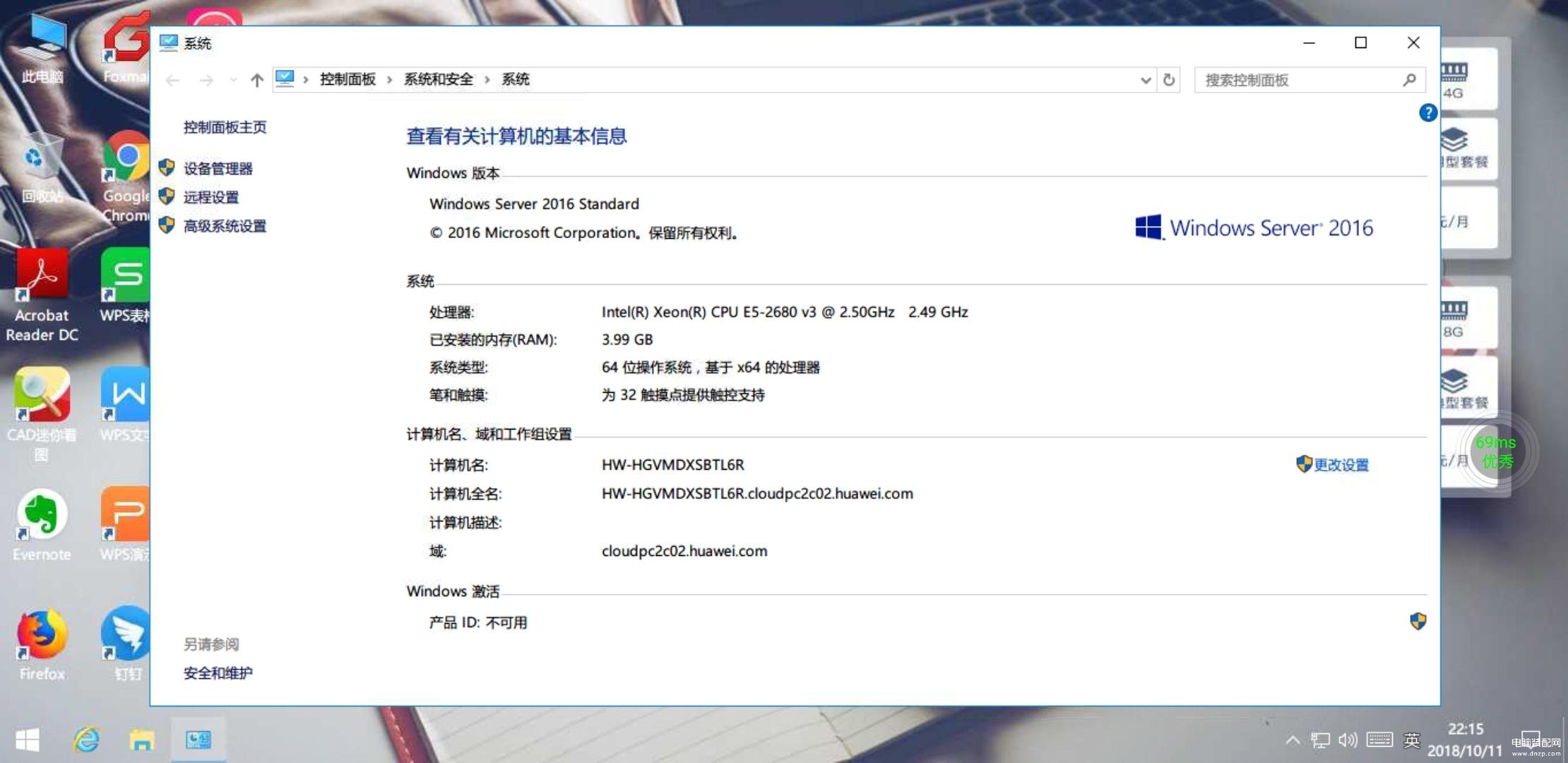Click the domain cloudpc2c02.huawei.com value

point(684,551)
